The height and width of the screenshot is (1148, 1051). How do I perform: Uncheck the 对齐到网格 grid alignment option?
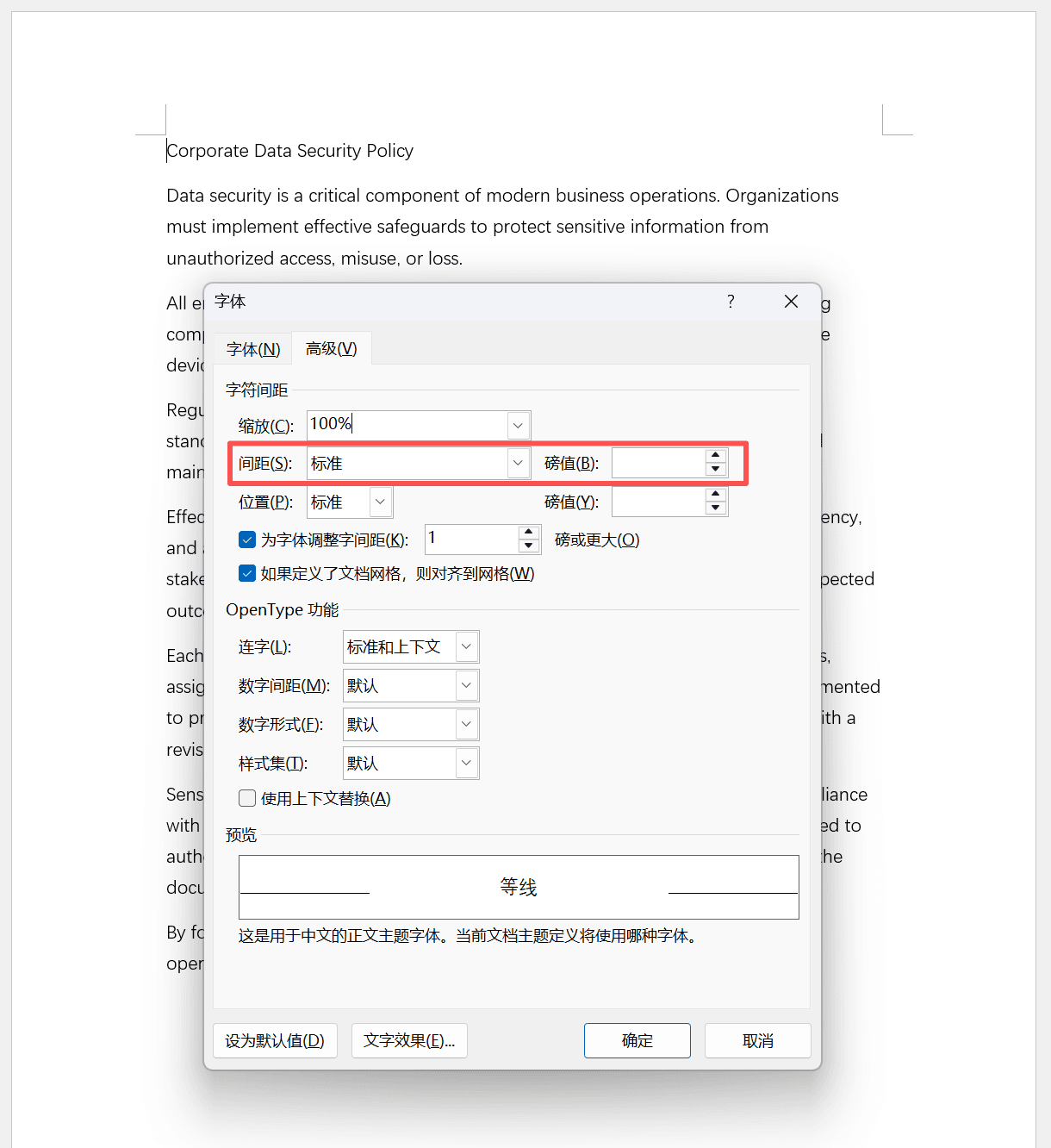pos(247,573)
